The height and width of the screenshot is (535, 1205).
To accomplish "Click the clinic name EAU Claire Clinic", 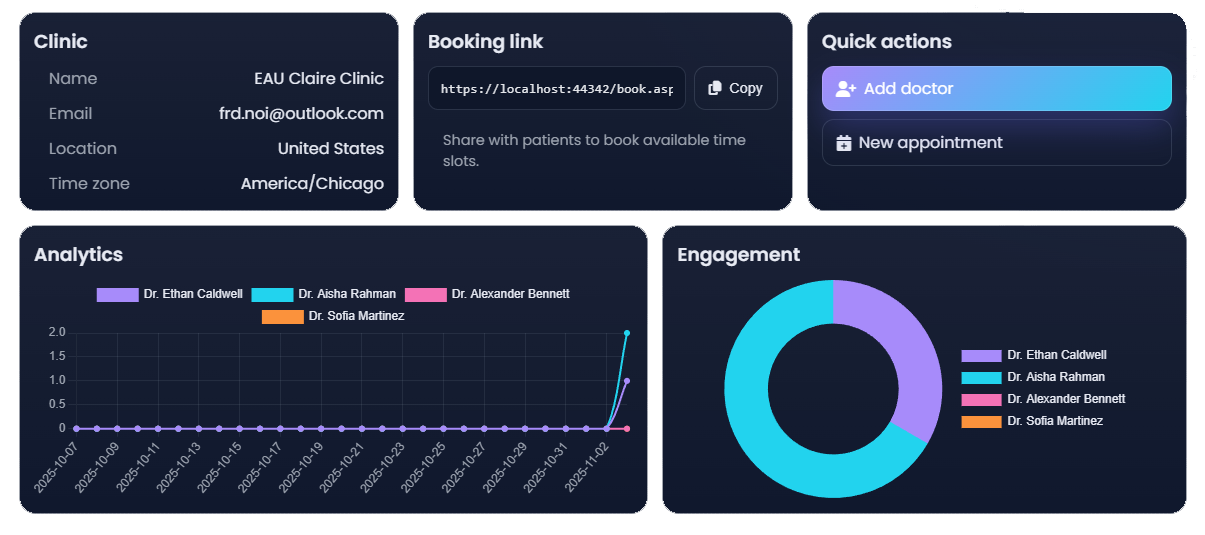I will [x=319, y=78].
